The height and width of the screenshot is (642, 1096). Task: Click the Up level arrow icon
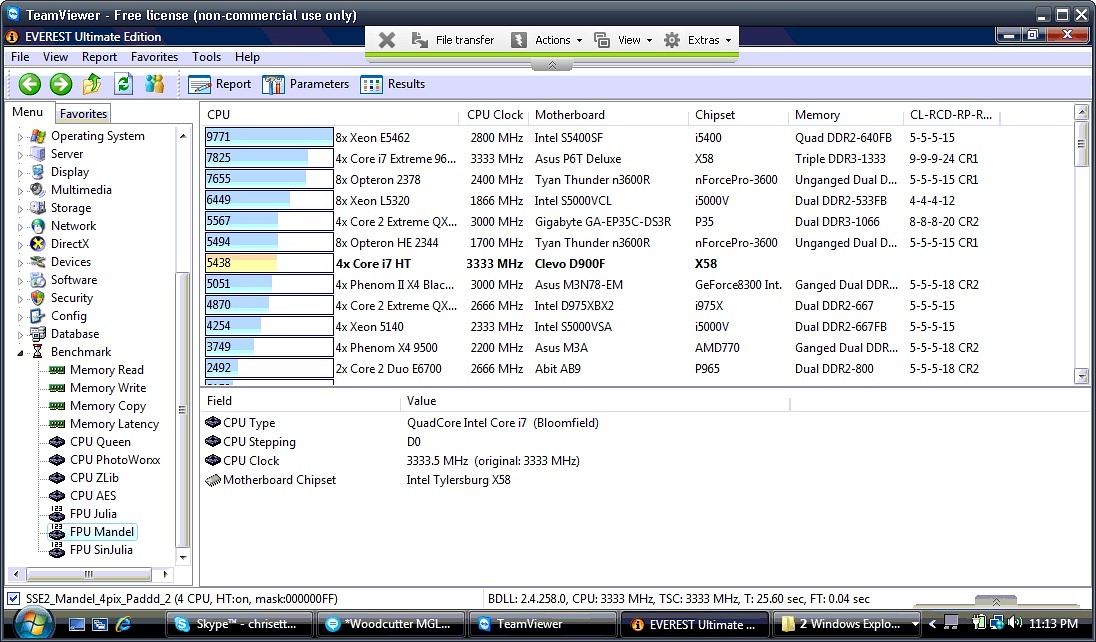92,85
